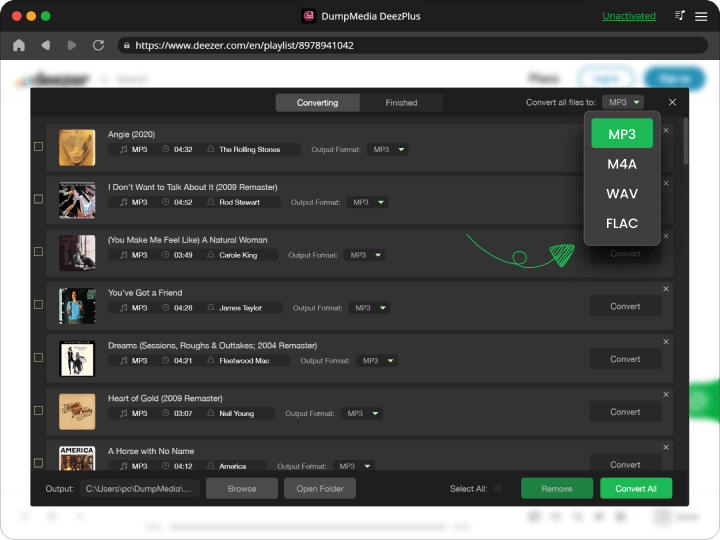
Task: Open the hamburger menu
Action: pos(701,17)
